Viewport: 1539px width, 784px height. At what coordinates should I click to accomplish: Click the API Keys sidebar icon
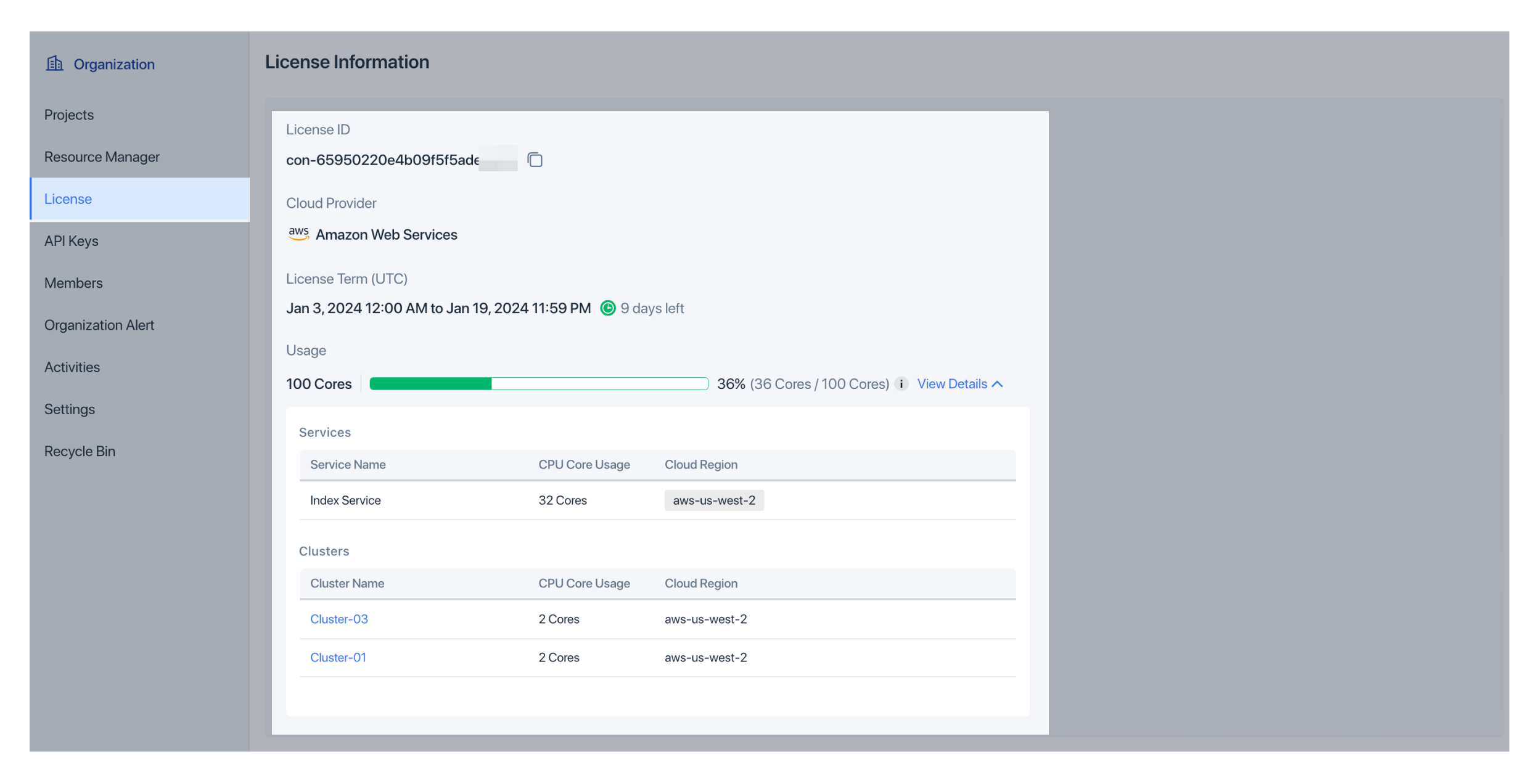pyautogui.click(x=71, y=240)
